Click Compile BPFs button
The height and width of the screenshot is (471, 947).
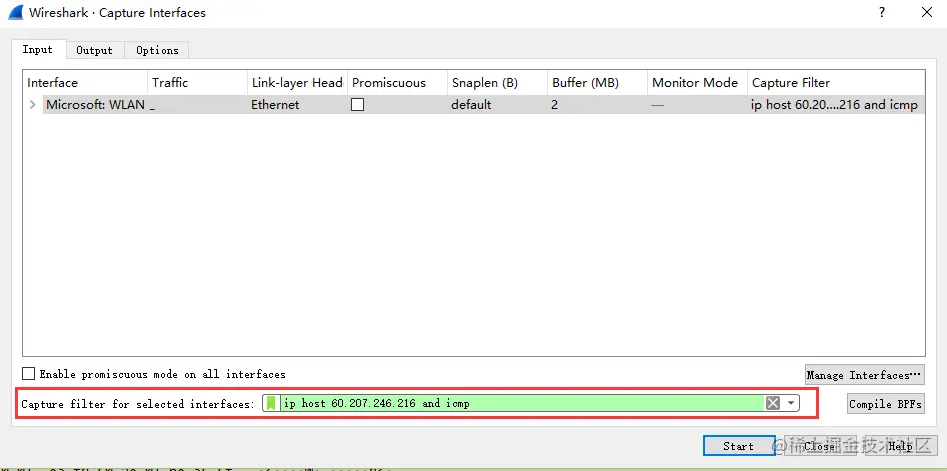(x=885, y=403)
